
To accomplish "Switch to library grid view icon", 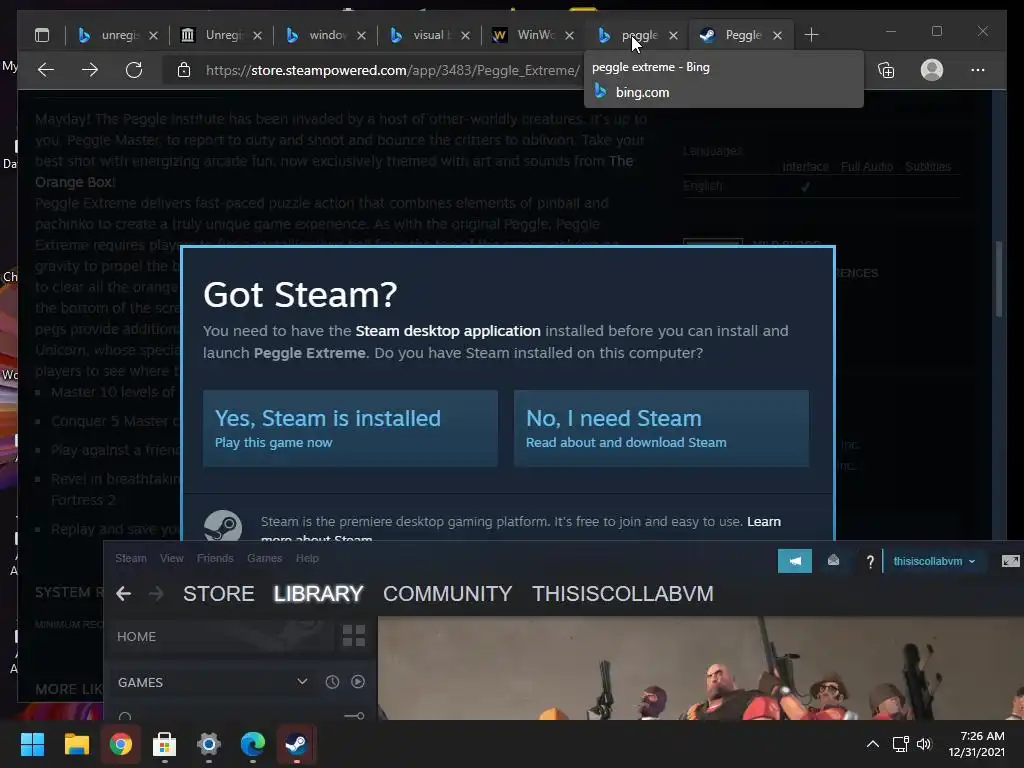I will click(354, 636).
